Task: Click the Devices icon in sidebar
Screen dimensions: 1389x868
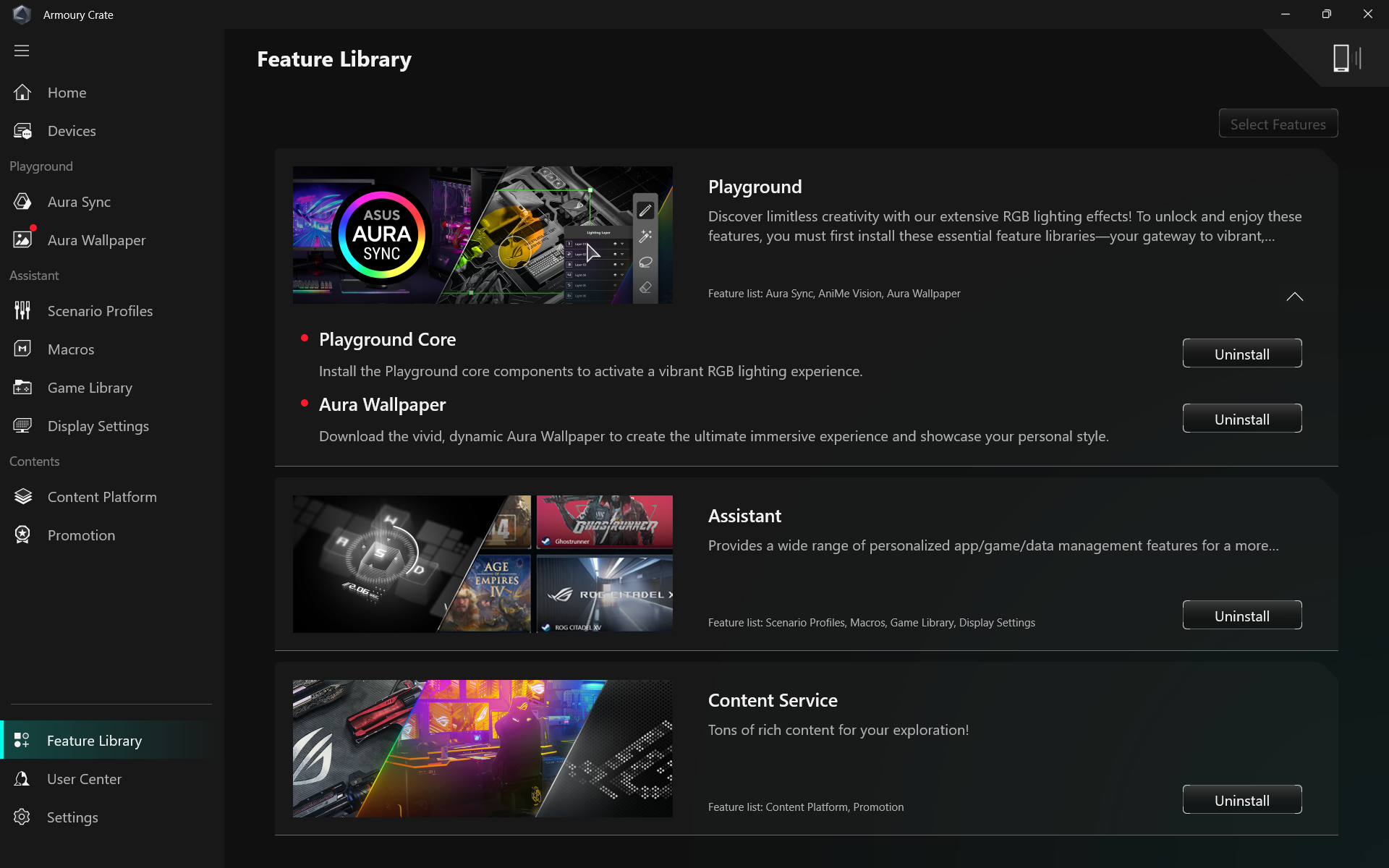Action: point(22,131)
